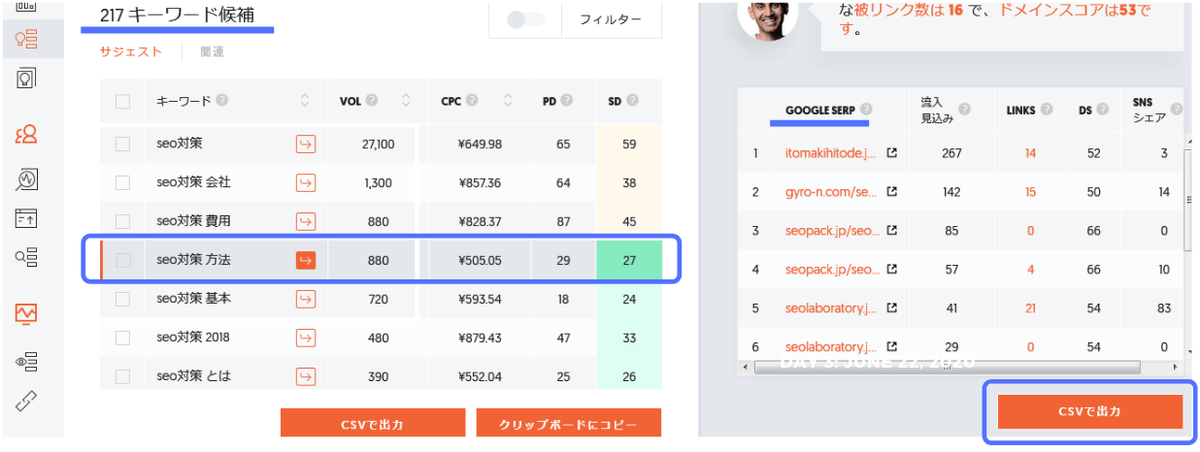Open the ruler sidebar icon
The width and height of the screenshot is (1200, 452).
[x=27, y=401]
